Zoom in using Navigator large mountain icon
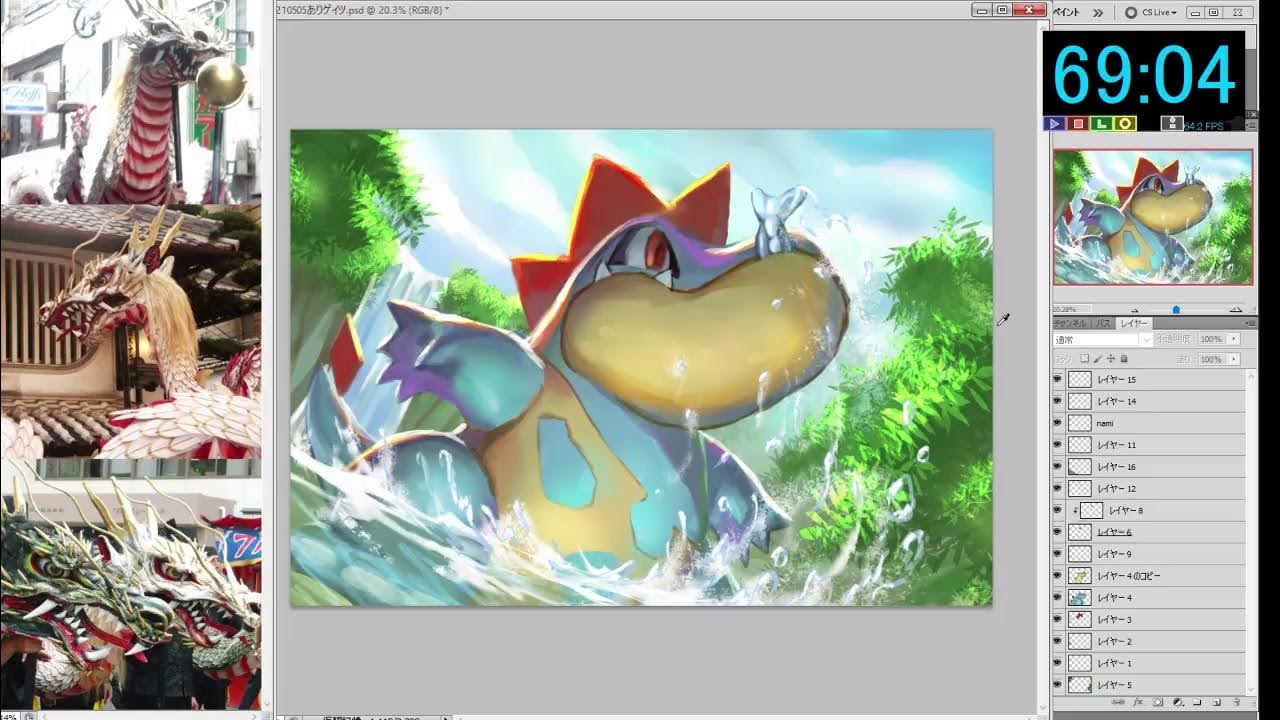Viewport: 1280px width, 720px height. pyautogui.click(x=1235, y=310)
